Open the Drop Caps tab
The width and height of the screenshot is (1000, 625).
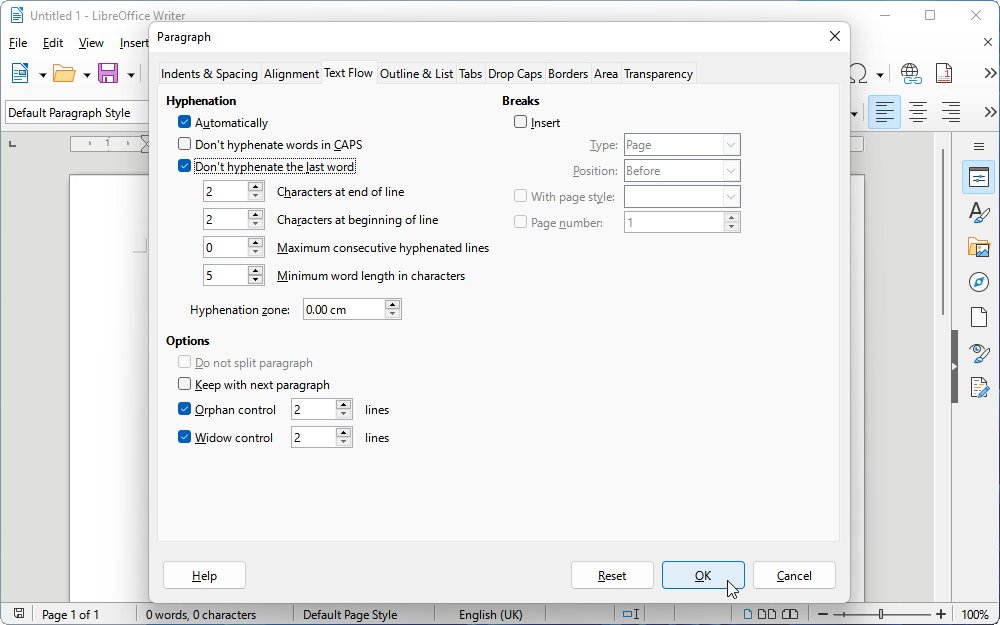(515, 74)
